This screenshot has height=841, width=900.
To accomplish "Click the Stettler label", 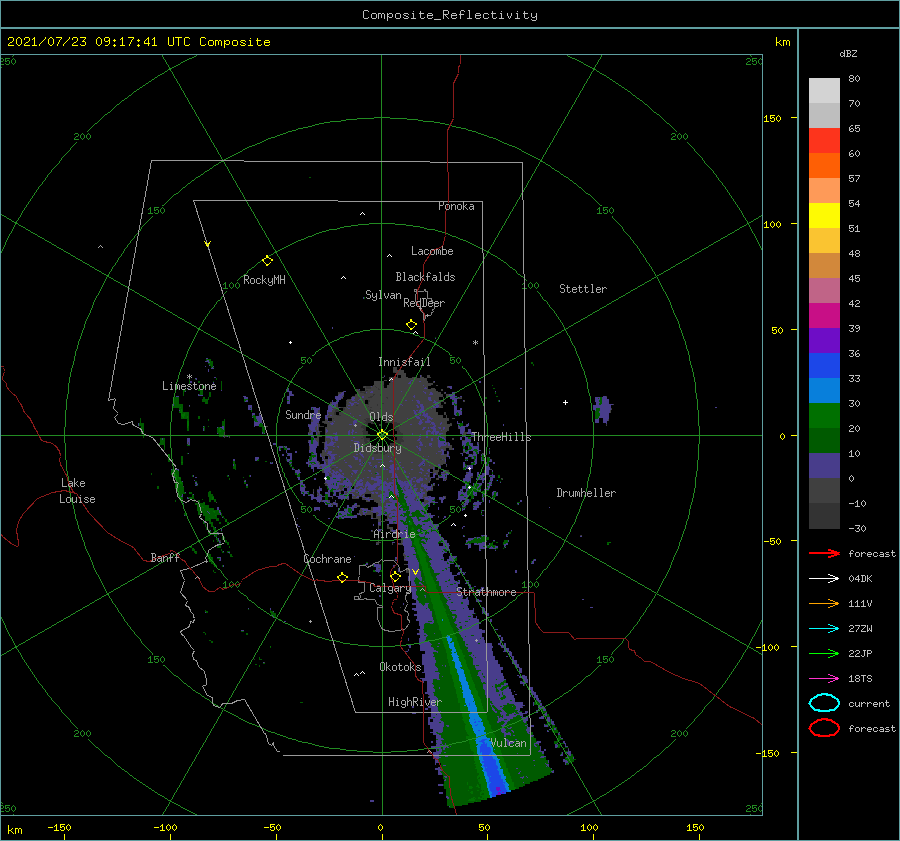I will pyautogui.click(x=583, y=289).
